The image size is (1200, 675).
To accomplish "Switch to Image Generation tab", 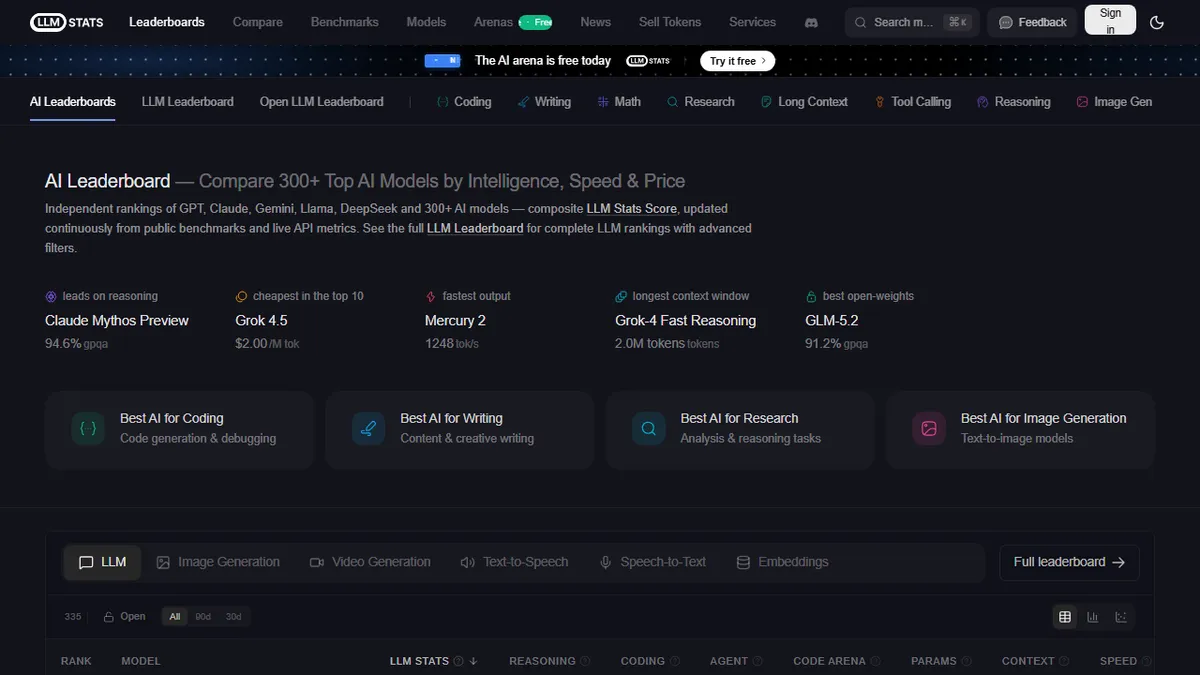I will (x=218, y=562).
